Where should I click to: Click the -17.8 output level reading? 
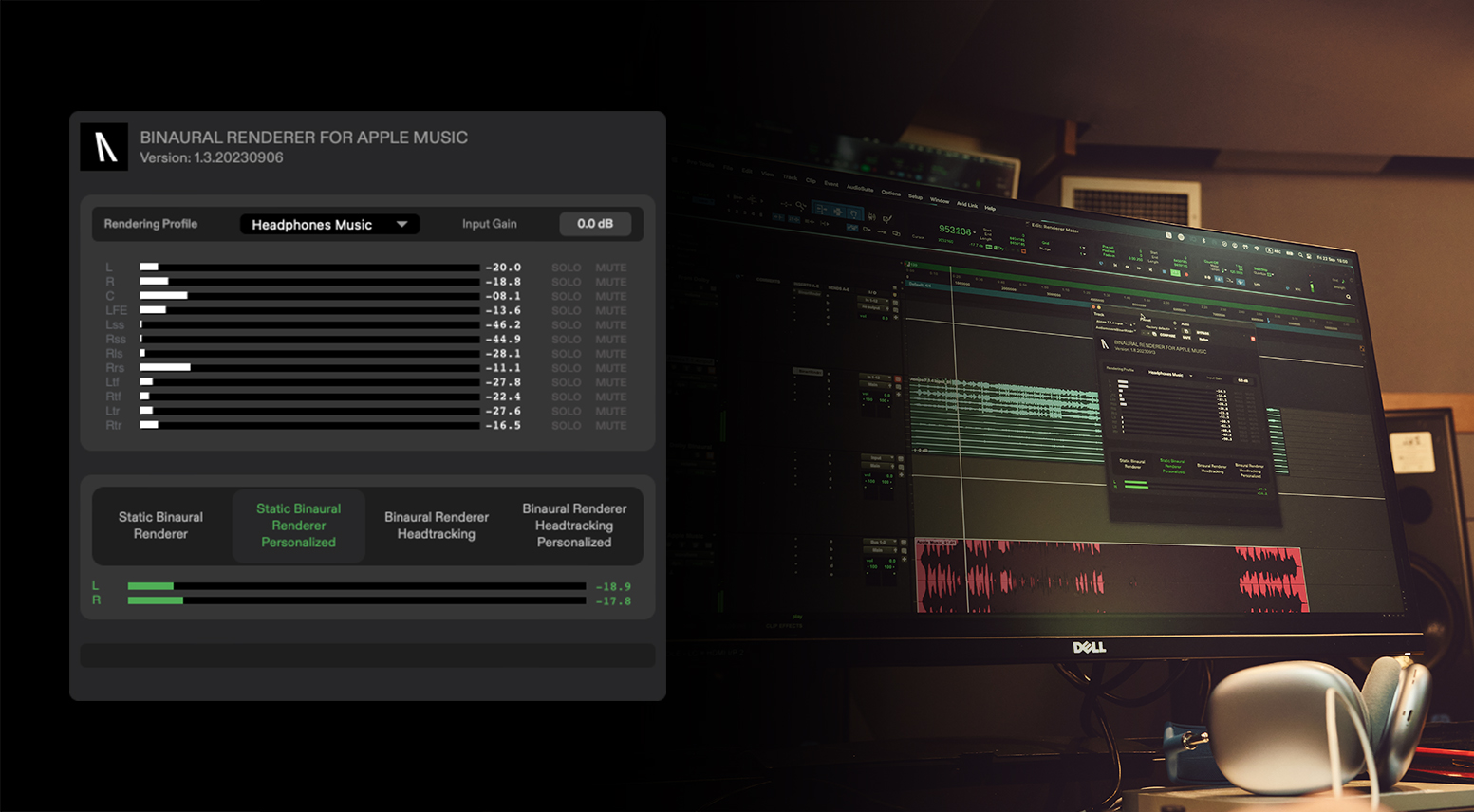click(x=613, y=600)
